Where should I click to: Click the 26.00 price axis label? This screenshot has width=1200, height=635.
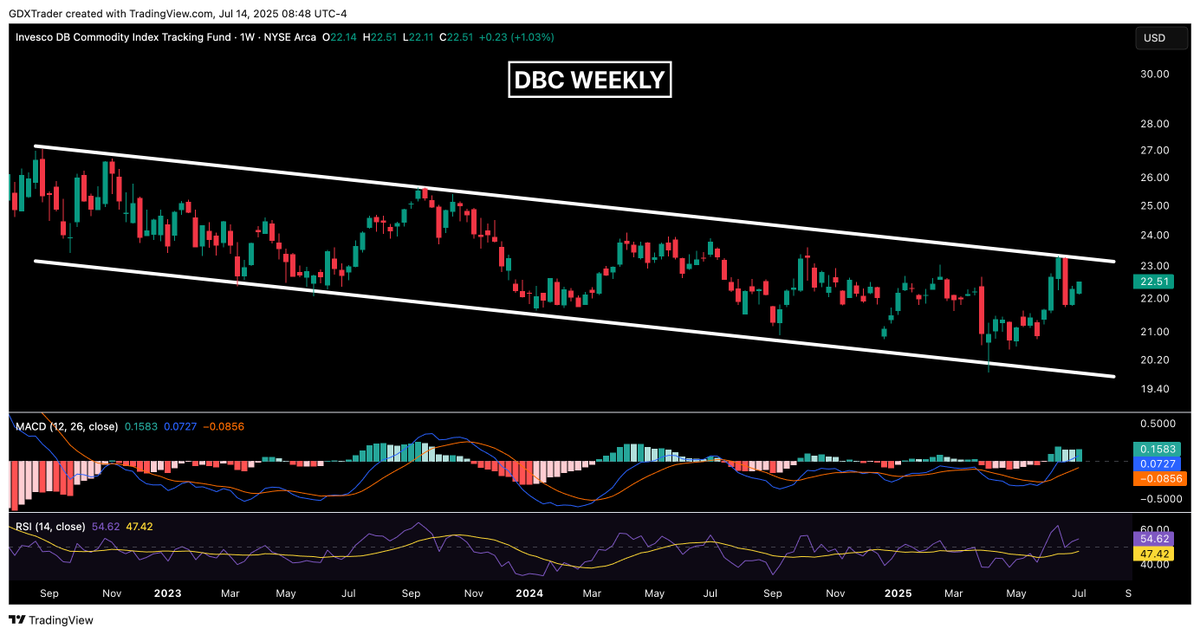coord(1155,177)
